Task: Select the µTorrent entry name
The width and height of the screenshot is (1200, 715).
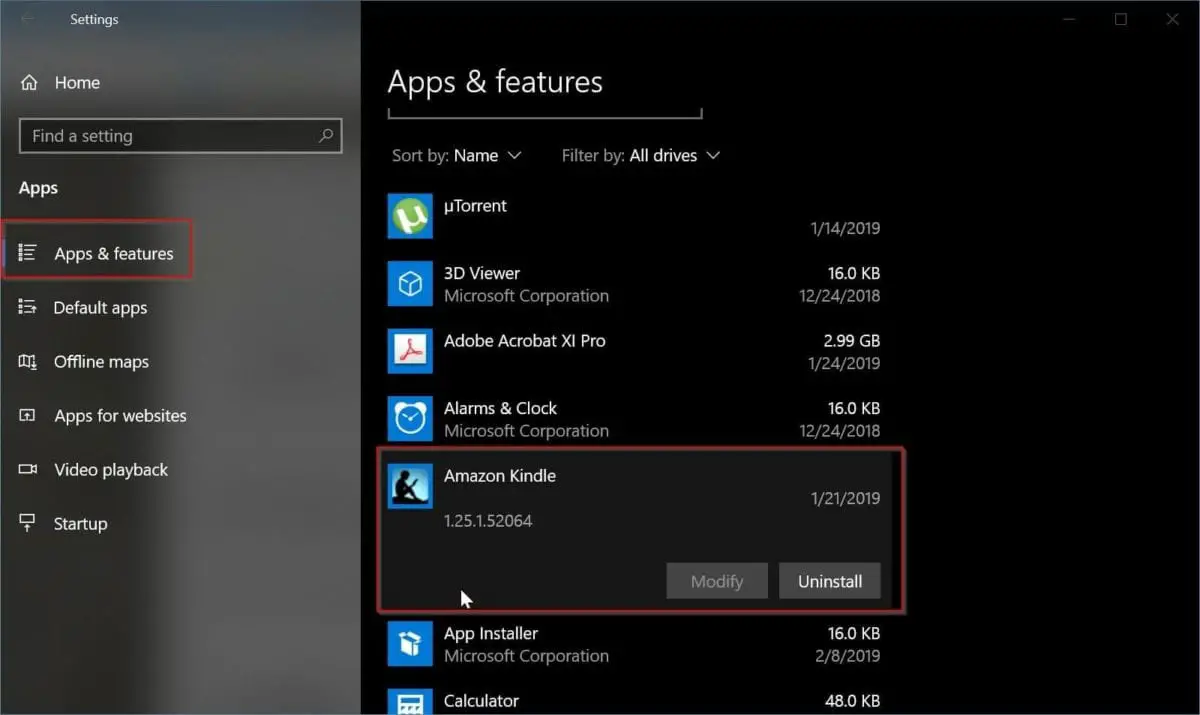Action: 475,206
